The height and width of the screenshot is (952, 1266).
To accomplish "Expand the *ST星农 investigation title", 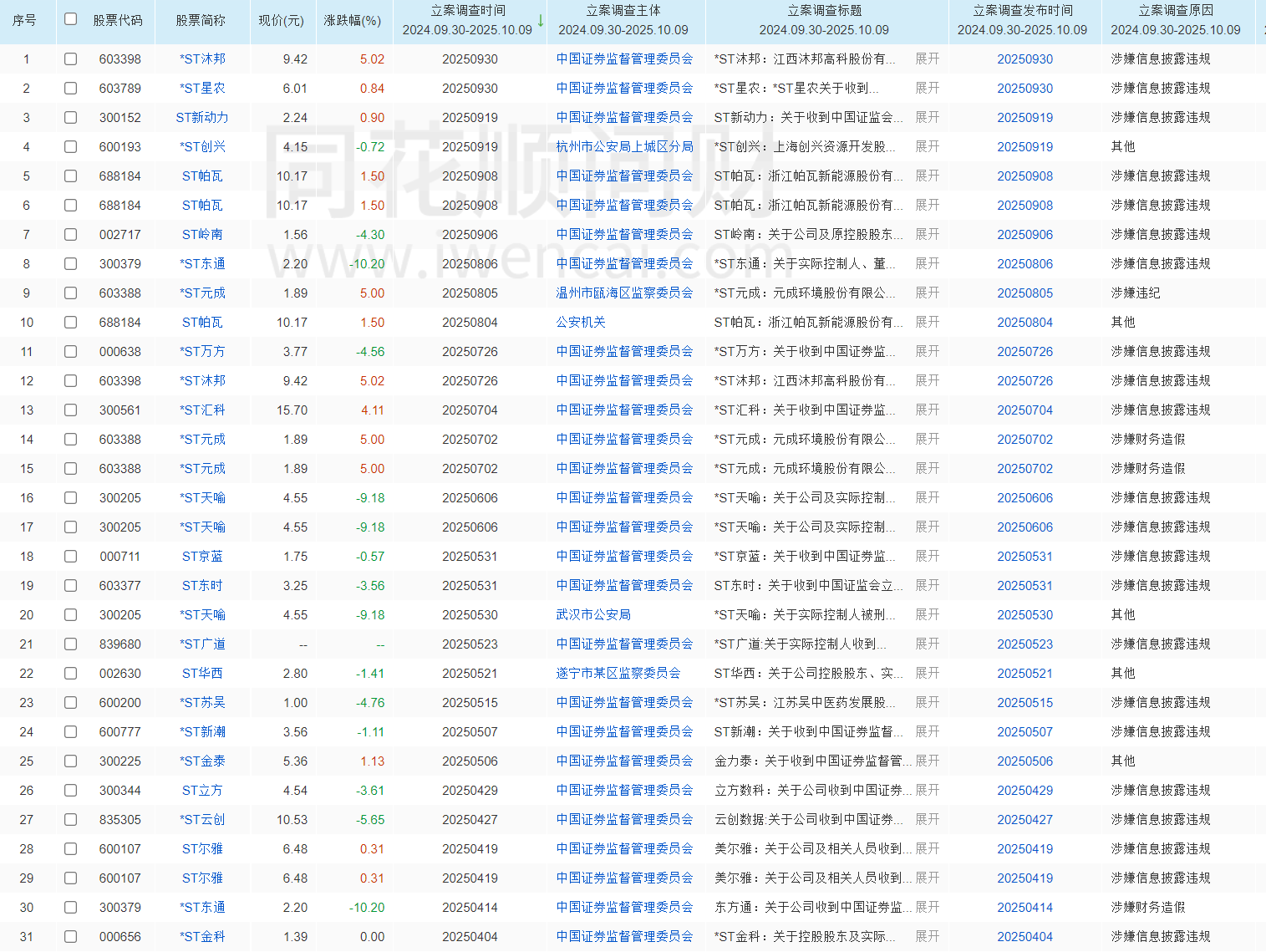I will 928,89.
